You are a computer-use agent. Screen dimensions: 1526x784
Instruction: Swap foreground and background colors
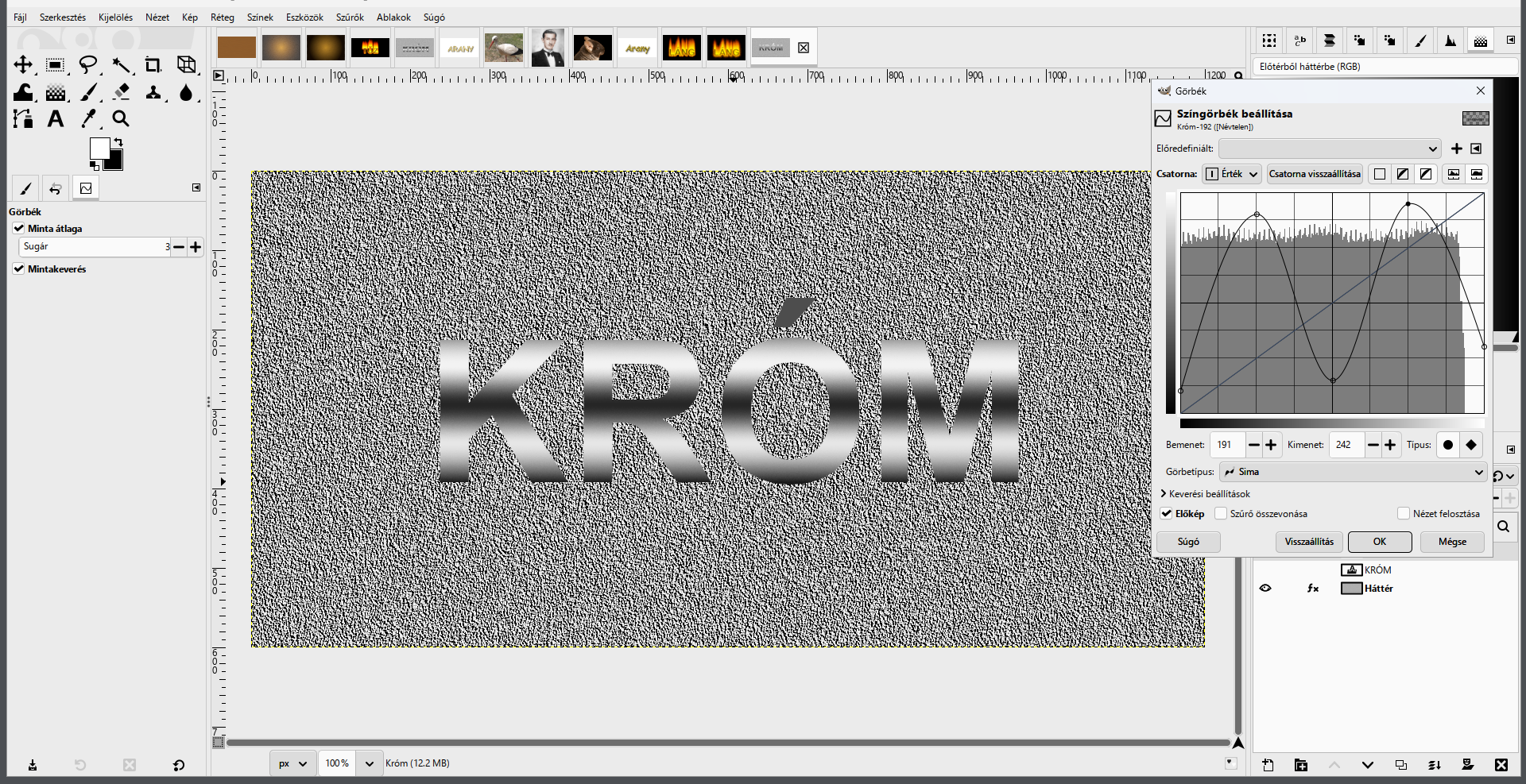(118, 141)
